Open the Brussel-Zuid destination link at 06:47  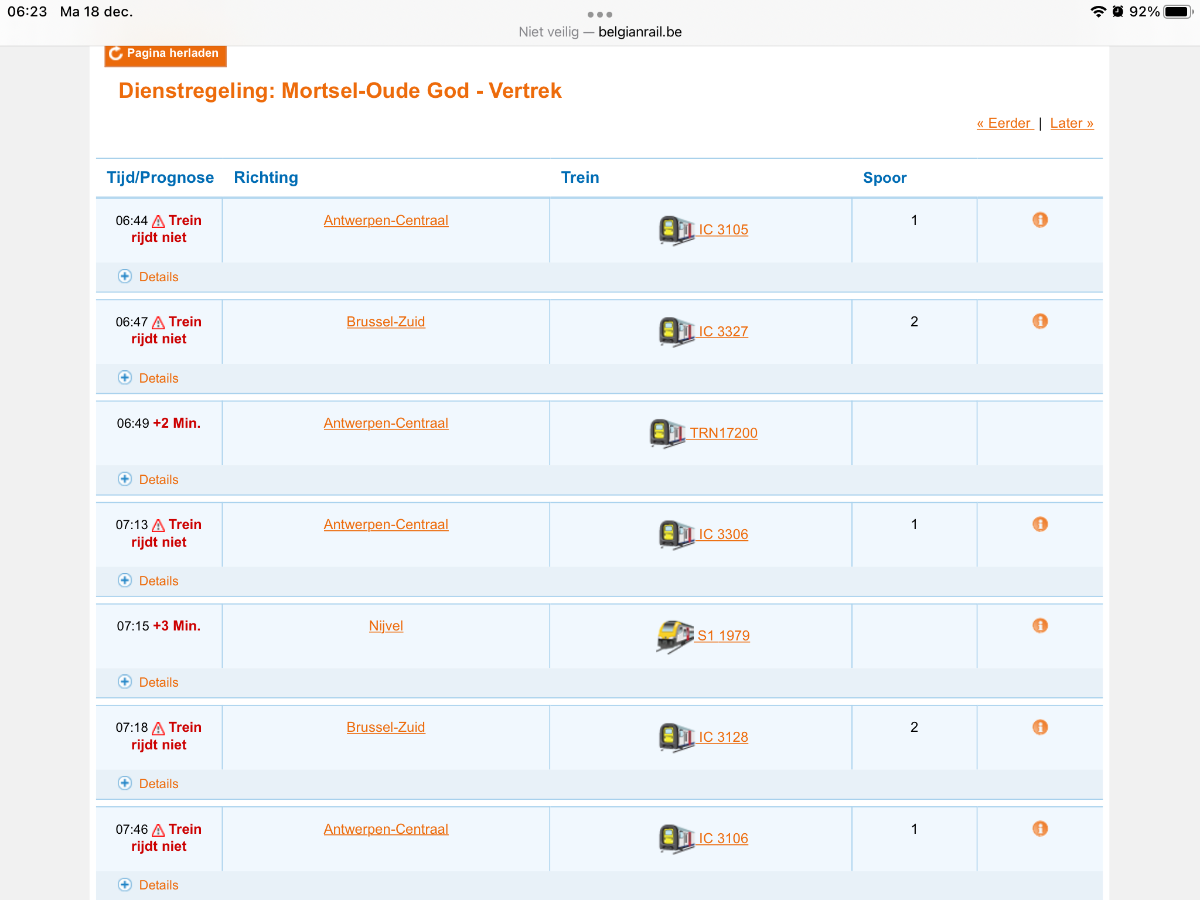pos(386,322)
